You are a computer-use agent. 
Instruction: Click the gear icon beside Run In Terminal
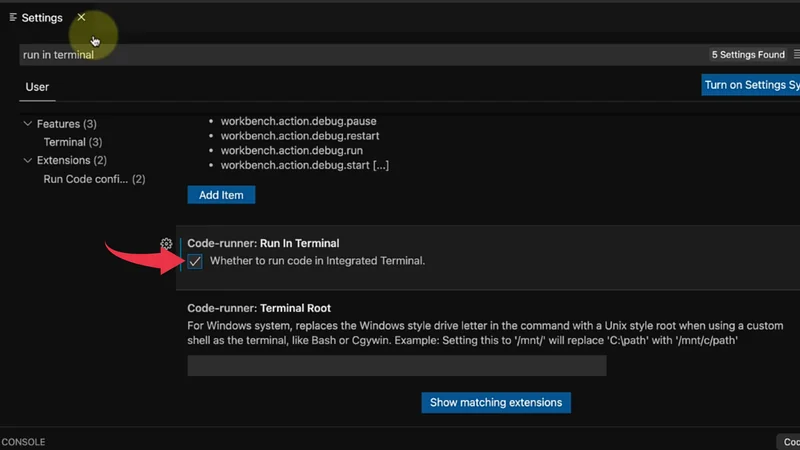click(x=167, y=244)
